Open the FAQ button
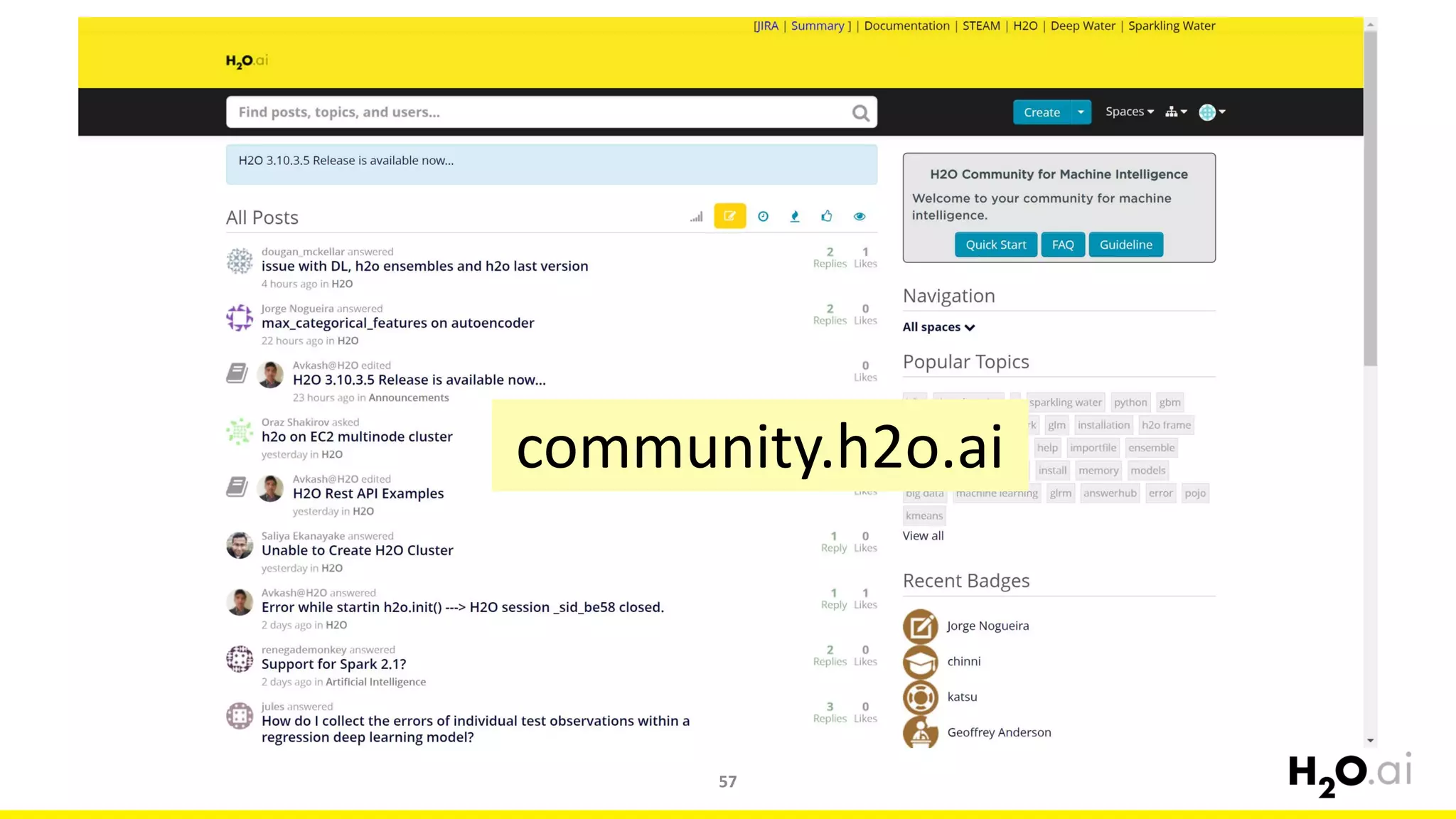 [x=1063, y=245]
